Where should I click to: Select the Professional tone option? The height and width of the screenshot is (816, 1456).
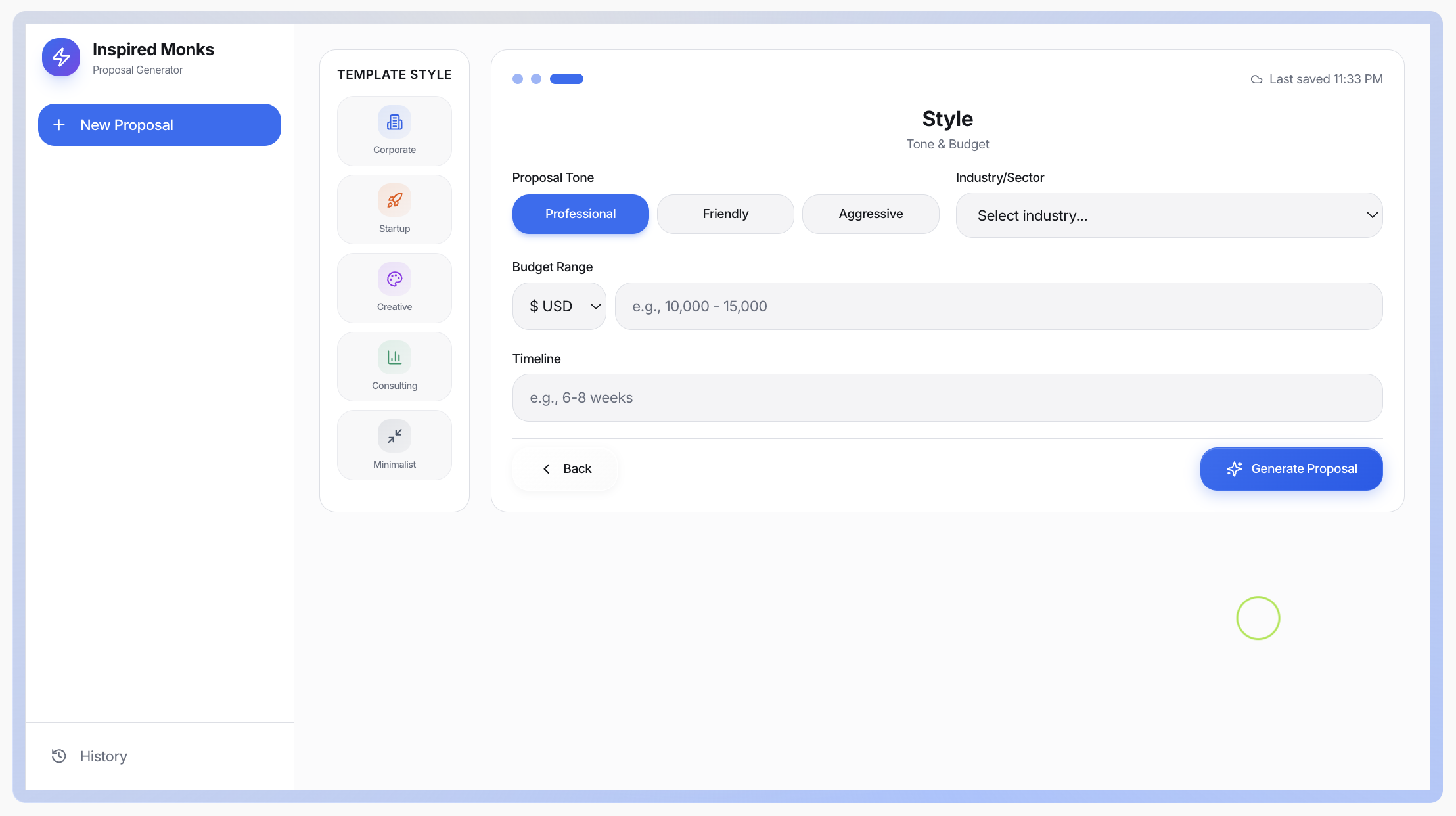coord(580,214)
